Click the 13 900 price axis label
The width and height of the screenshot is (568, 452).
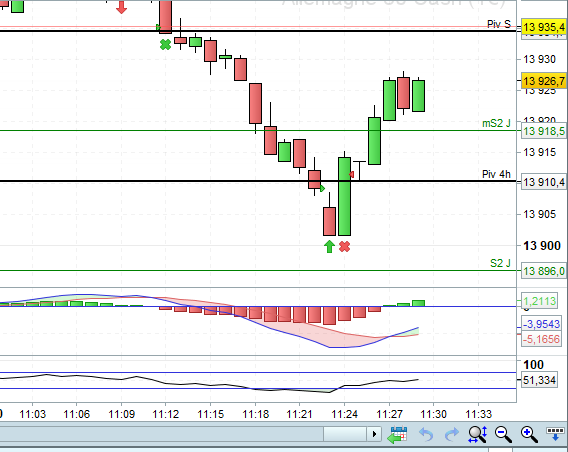click(x=542, y=246)
